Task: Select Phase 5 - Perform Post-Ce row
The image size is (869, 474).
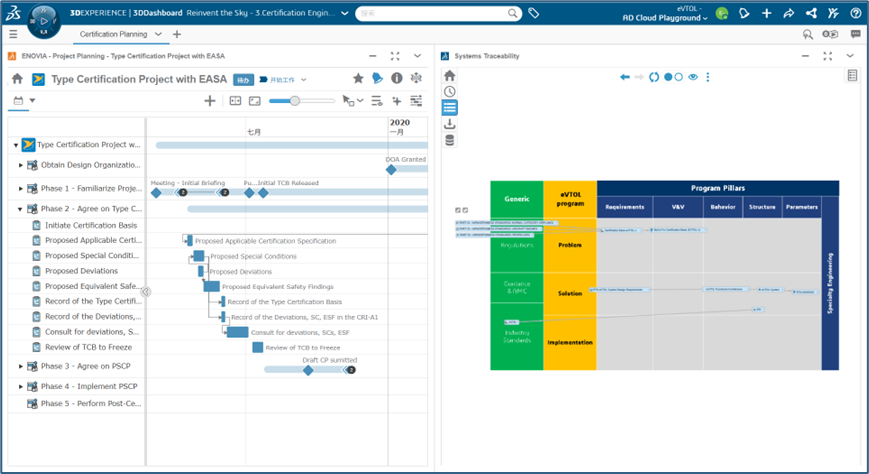Action: 91,404
